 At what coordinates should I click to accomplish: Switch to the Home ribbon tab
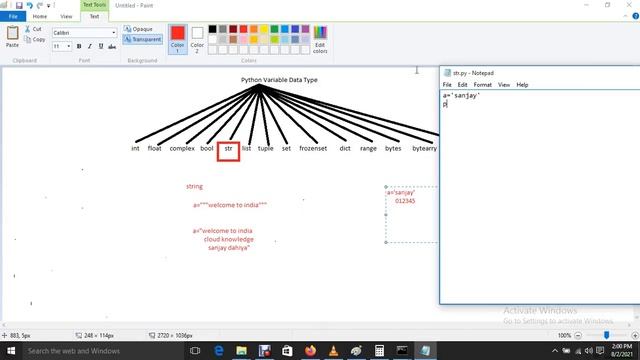coord(40,16)
